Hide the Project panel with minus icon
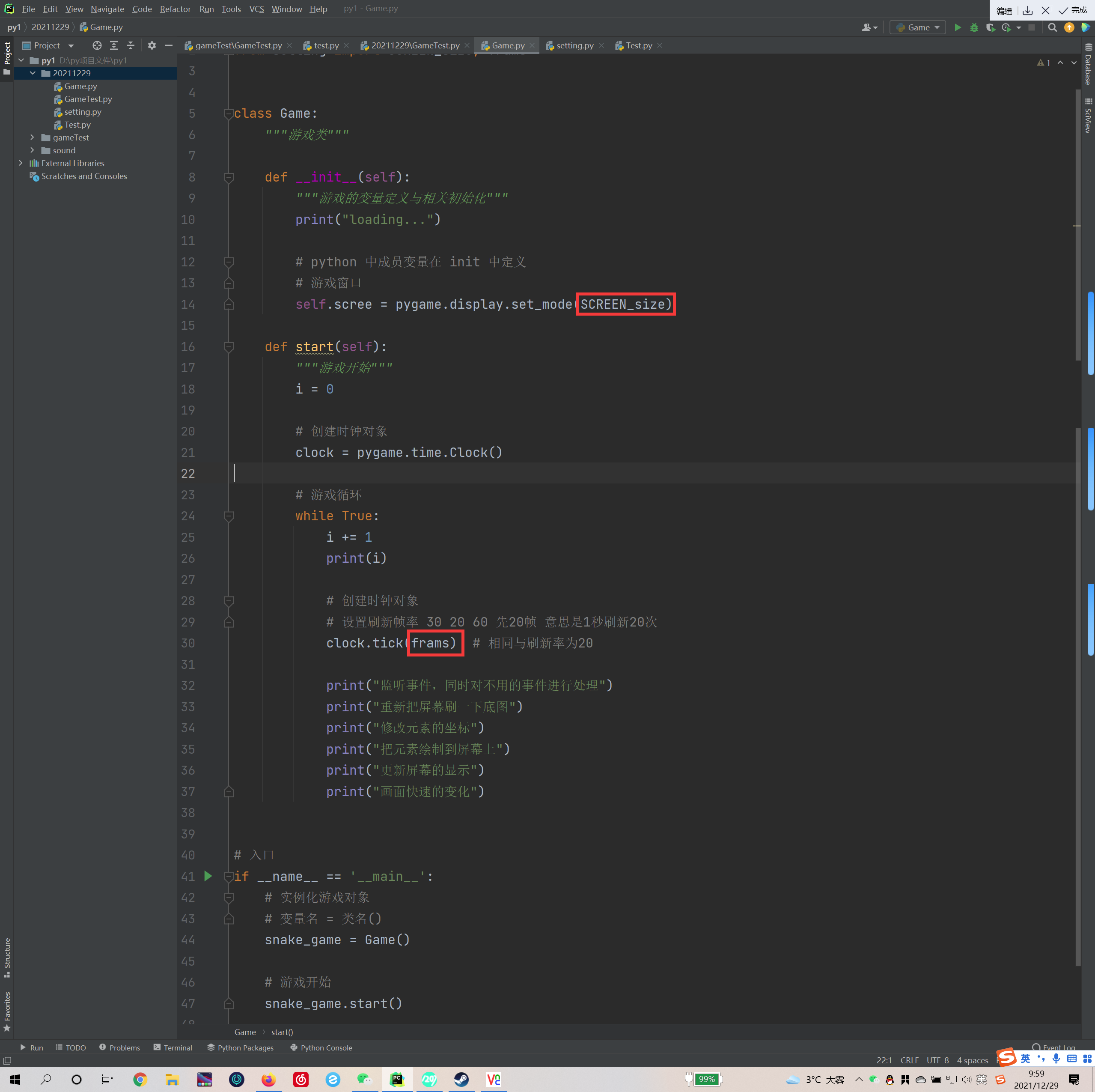 point(168,45)
